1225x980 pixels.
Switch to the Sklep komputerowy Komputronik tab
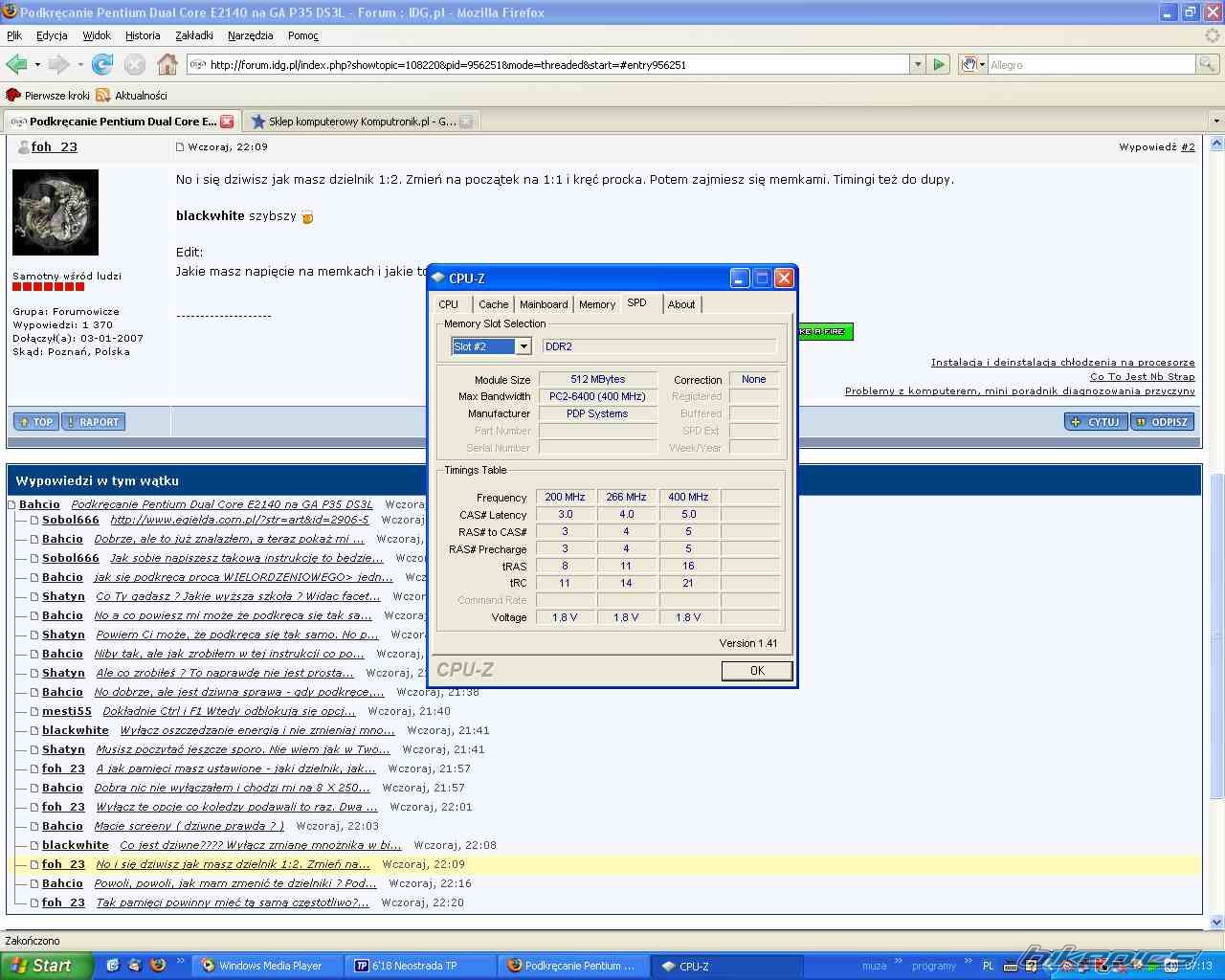click(x=360, y=122)
